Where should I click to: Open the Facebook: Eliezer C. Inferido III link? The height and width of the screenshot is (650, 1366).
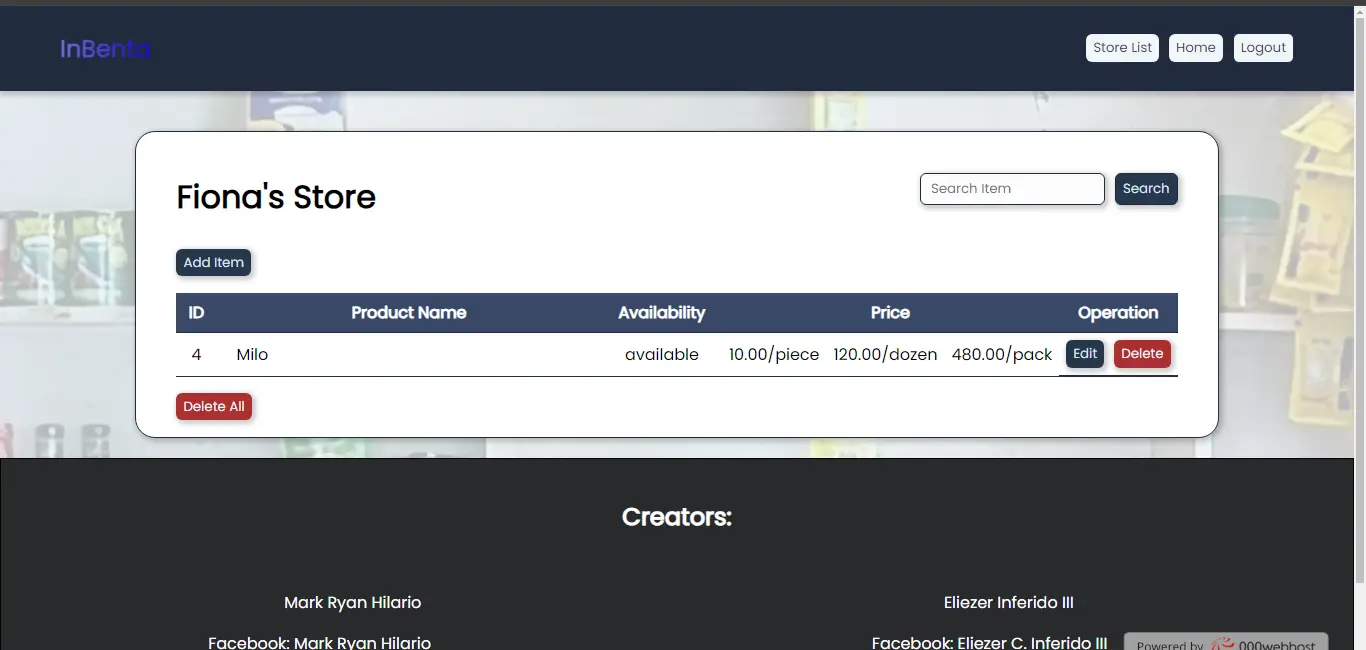(x=988, y=642)
